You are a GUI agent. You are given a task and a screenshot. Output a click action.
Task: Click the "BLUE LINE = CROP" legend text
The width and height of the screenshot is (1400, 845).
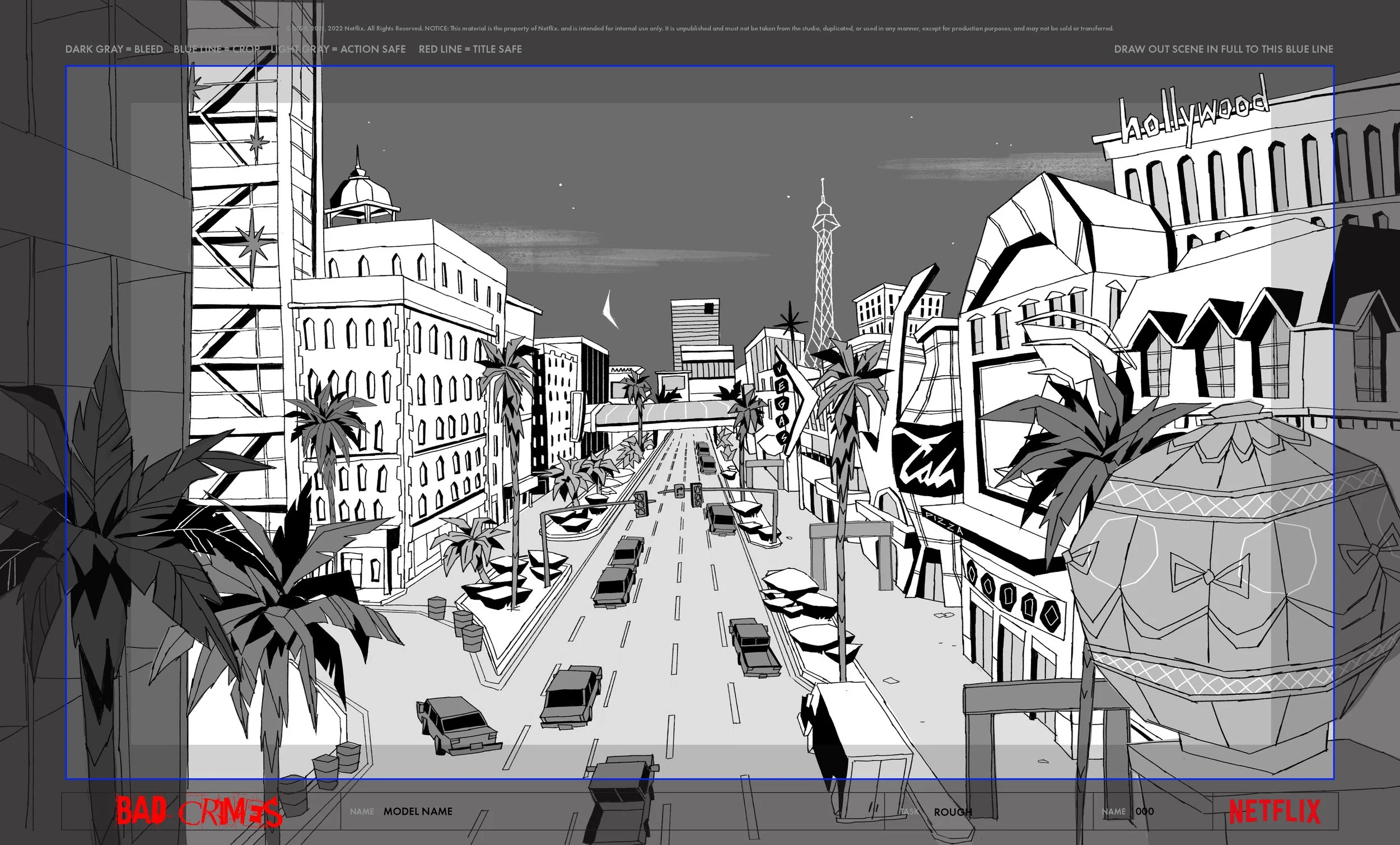point(217,49)
